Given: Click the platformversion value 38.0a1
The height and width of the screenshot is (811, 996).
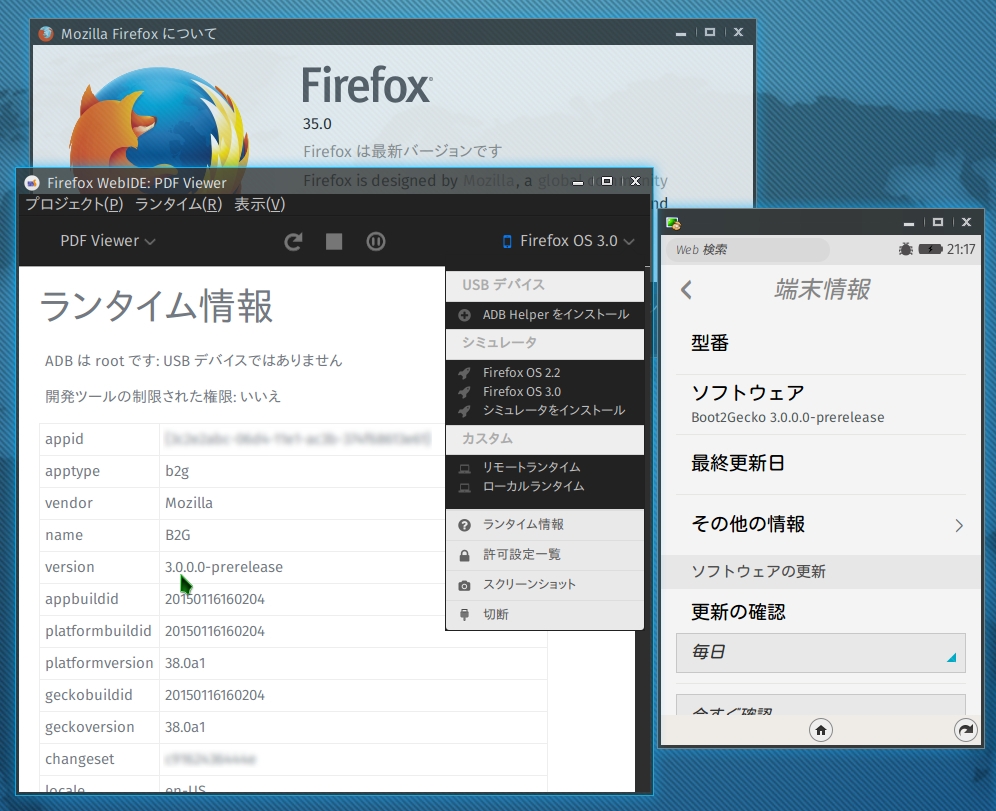Looking at the screenshot, I should coord(185,664).
